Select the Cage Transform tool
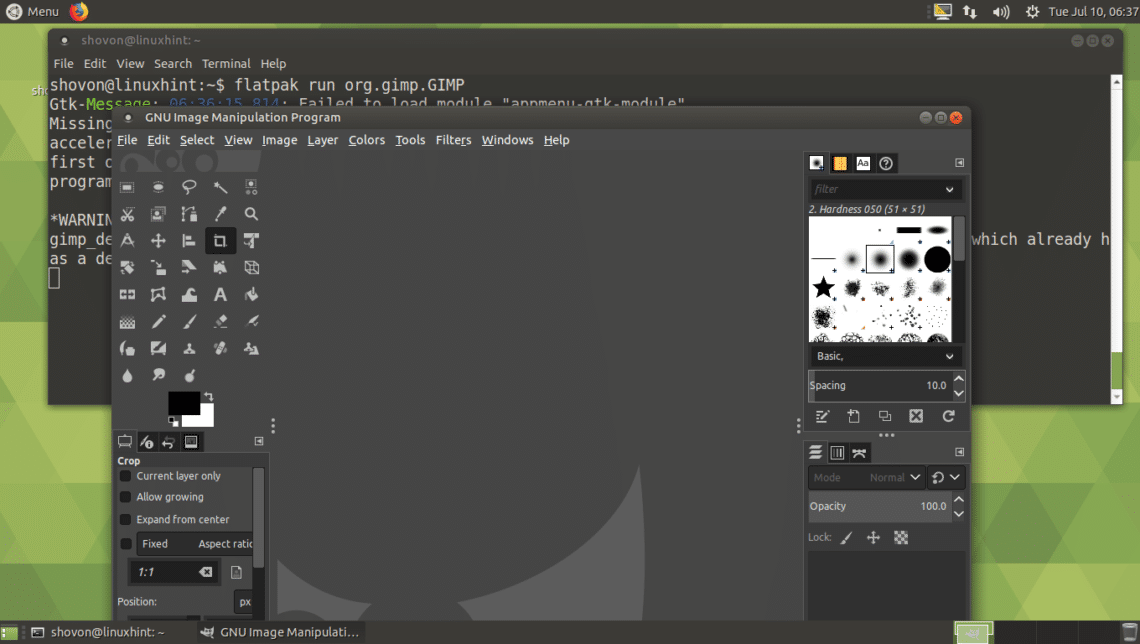Viewport: 1140px width, 644px height. pyautogui.click(x=158, y=294)
